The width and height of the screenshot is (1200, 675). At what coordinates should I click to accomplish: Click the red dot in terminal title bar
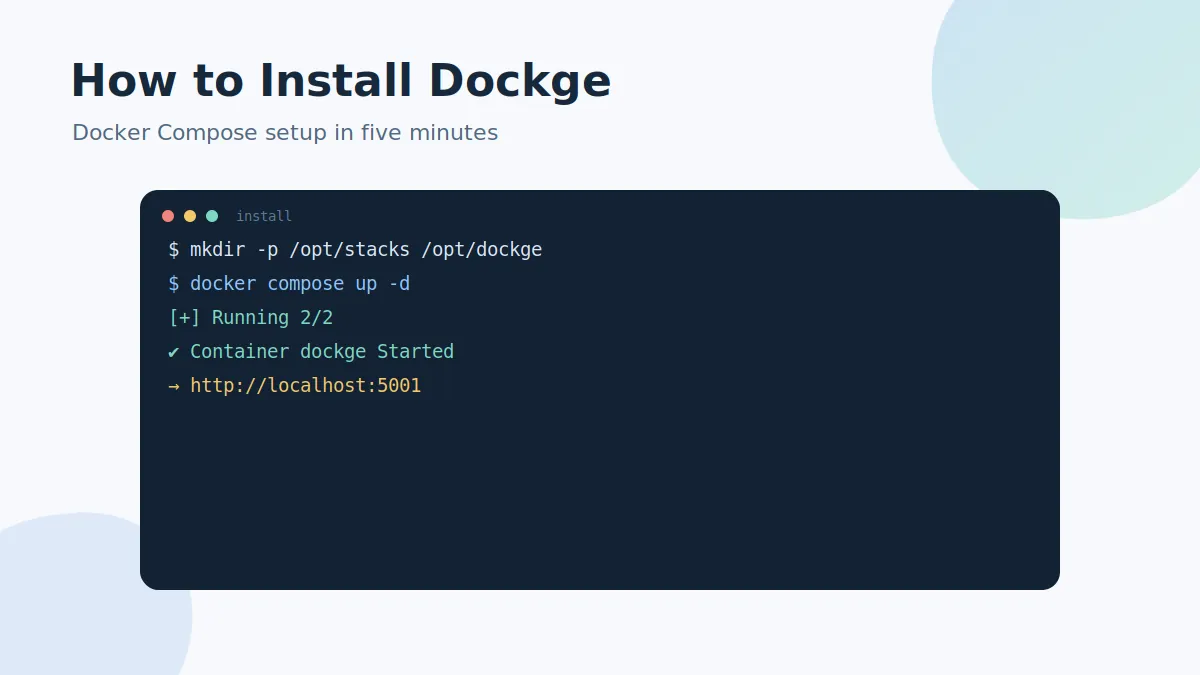click(168, 216)
